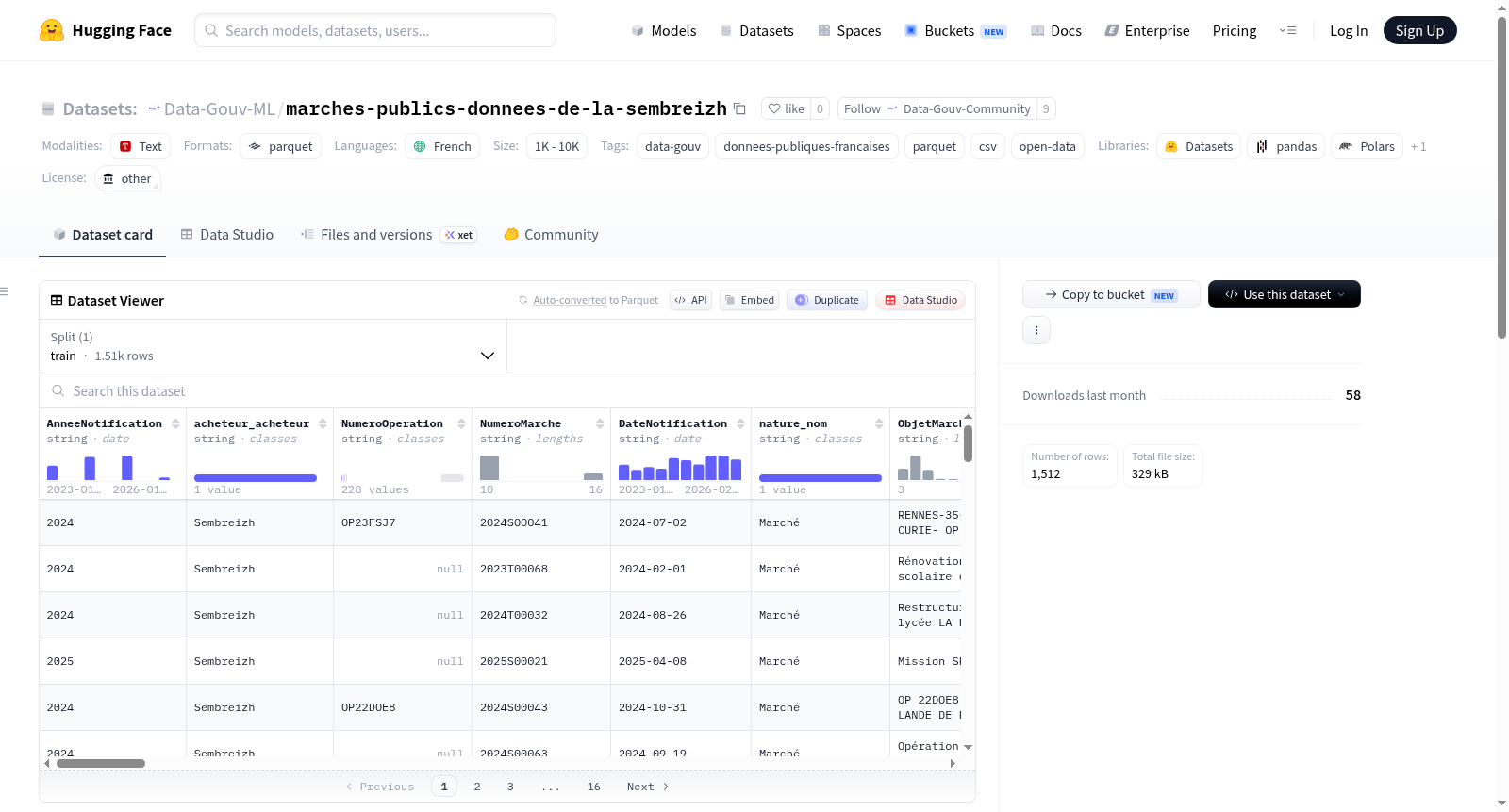Show the +1 more libraries
Viewport: 1509px width, 812px height.
point(1418,146)
